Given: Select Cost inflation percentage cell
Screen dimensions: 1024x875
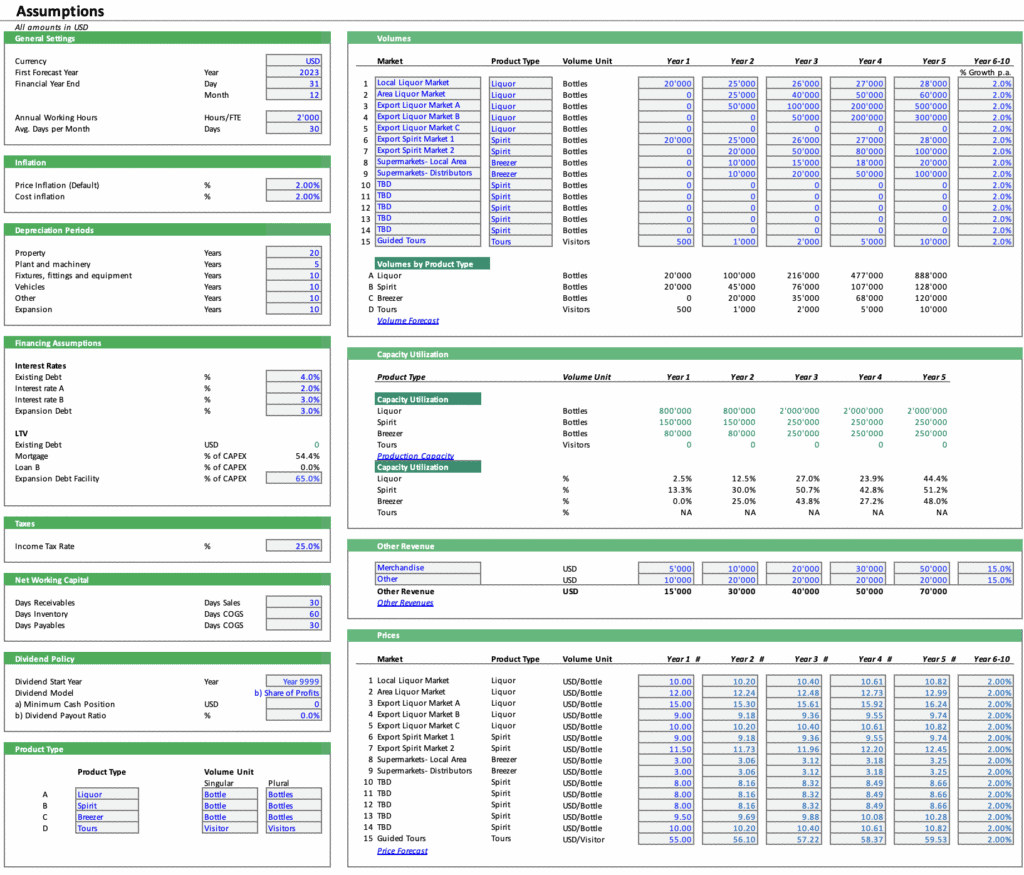Looking at the screenshot, I should click(294, 197).
